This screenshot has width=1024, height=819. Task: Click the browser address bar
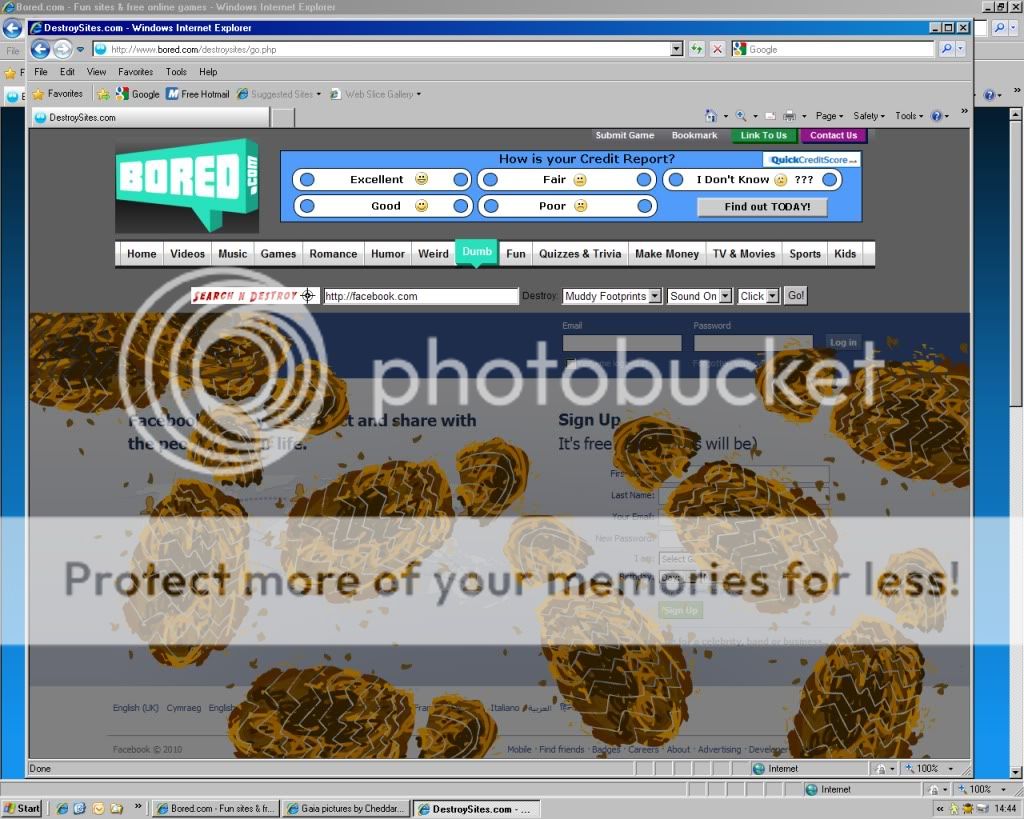pos(382,49)
